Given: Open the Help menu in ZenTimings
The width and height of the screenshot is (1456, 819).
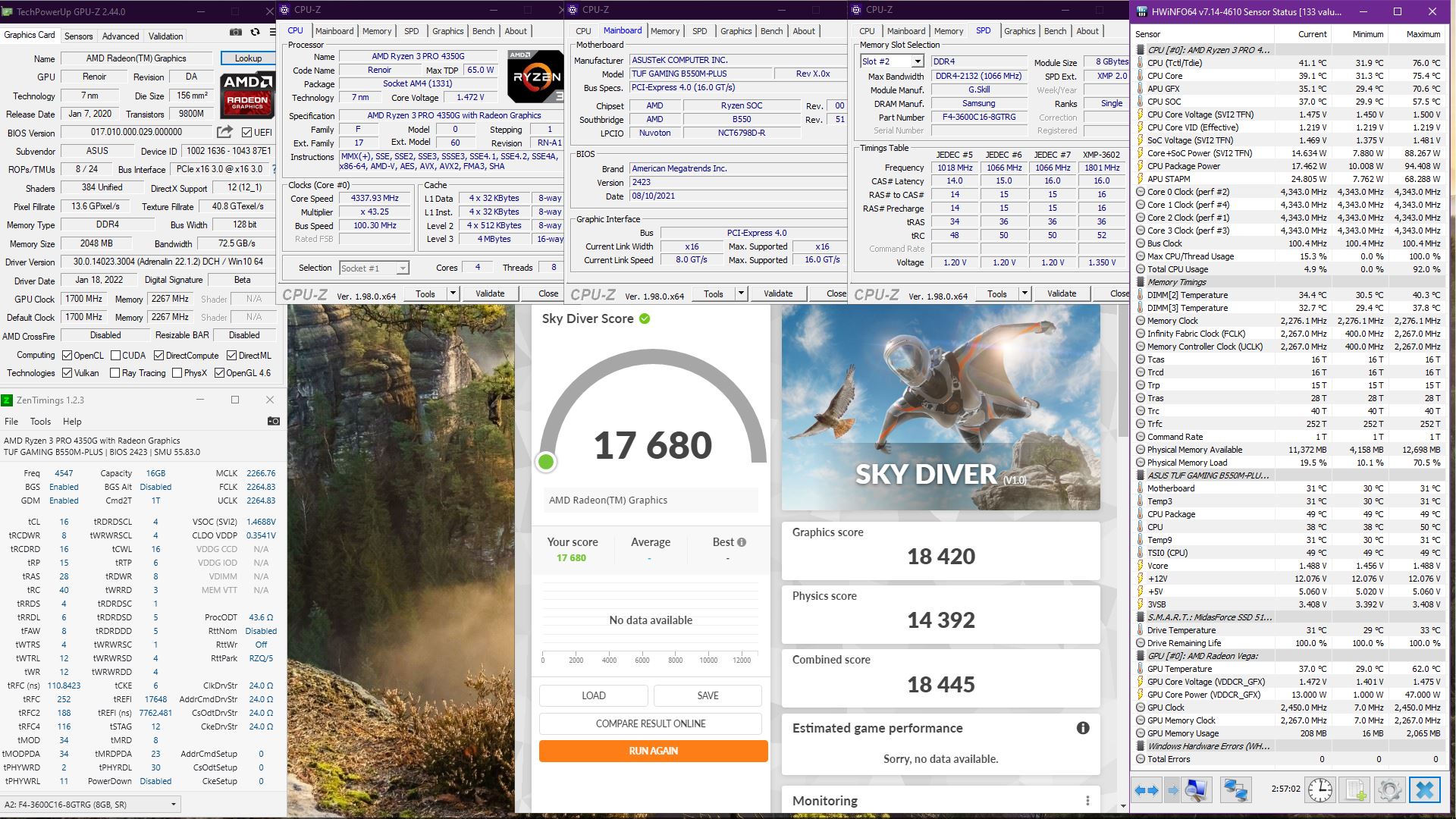Looking at the screenshot, I should (72, 421).
